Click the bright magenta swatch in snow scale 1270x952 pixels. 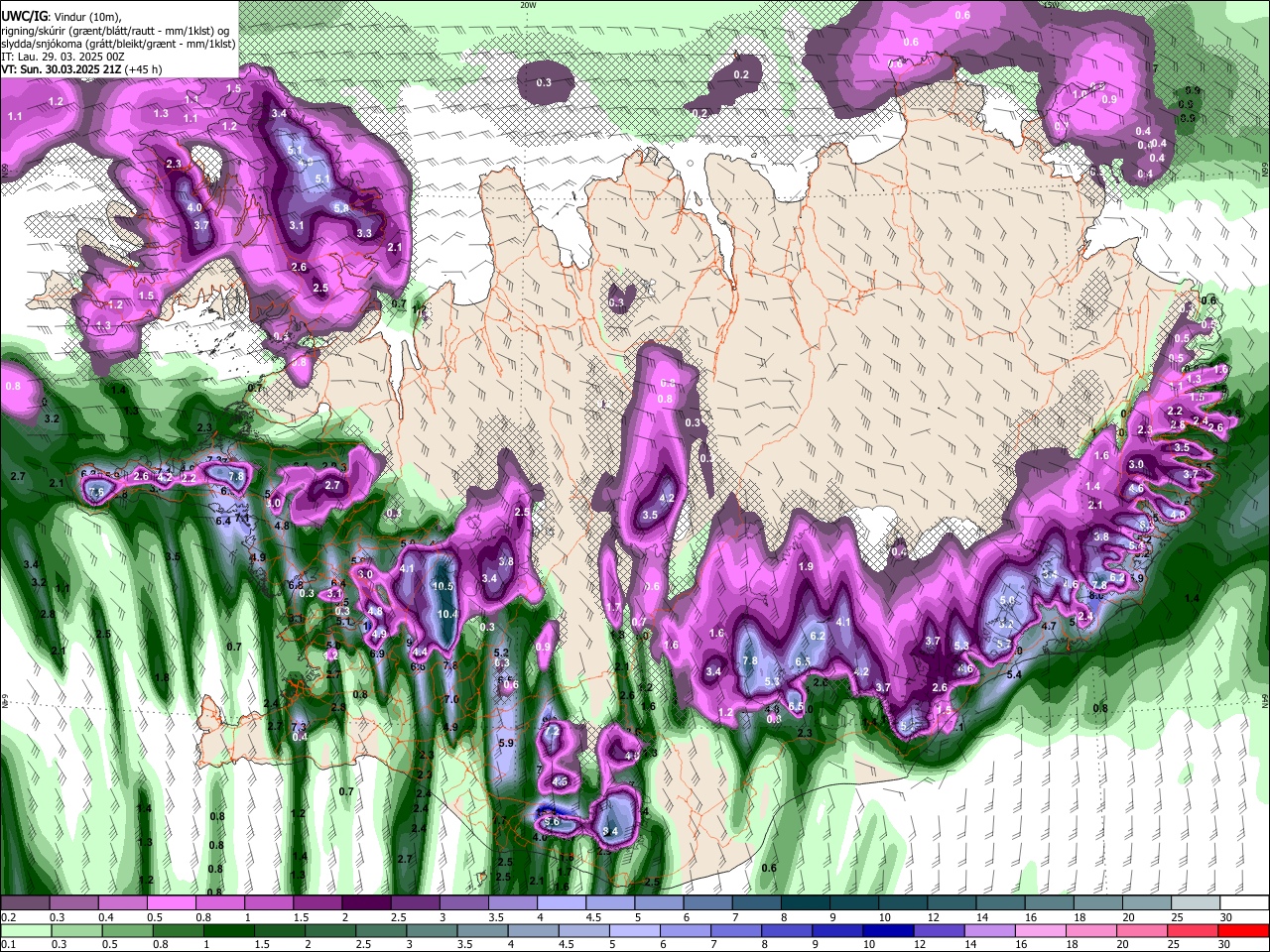pyautogui.click(x=171, y=903)
